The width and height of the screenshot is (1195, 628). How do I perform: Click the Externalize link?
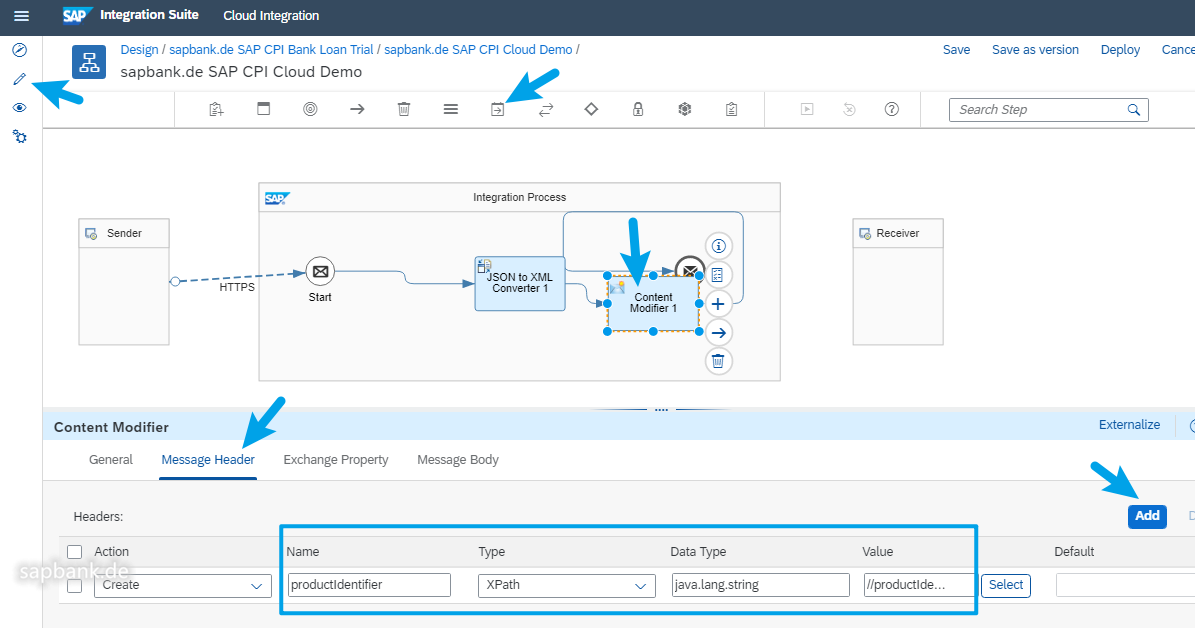point(1129,425)
